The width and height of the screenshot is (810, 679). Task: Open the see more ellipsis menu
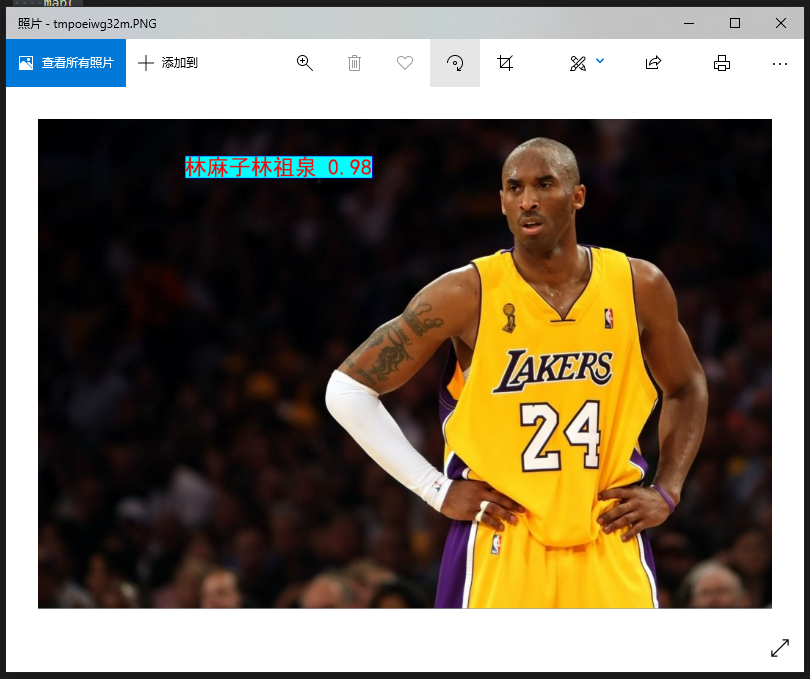pyautogui.click(x=779, y=63)
